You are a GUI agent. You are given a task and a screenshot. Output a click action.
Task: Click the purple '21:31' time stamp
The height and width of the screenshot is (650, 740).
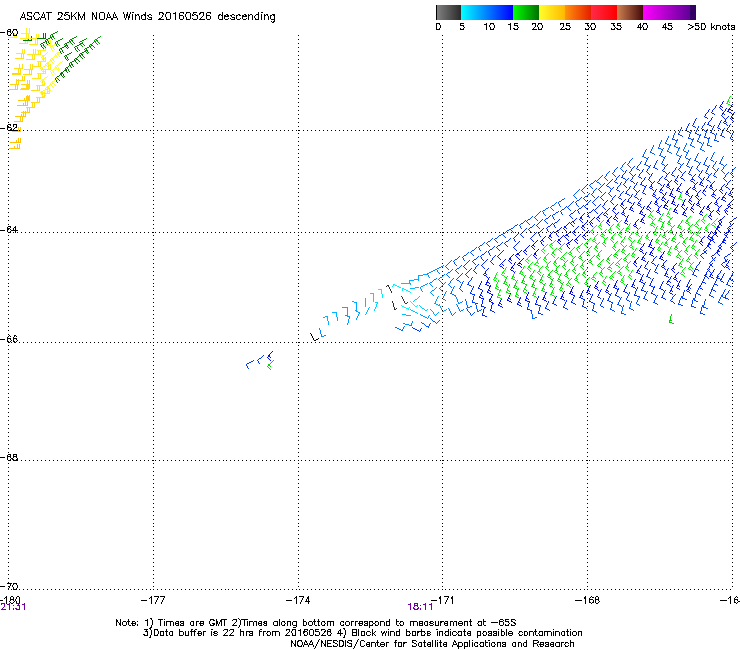[13, 607]
